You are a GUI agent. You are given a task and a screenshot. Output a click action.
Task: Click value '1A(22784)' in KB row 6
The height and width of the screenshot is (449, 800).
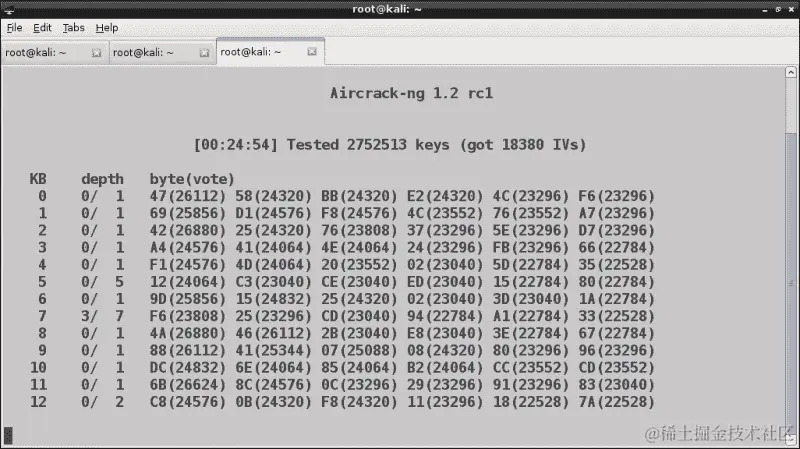click(616, 299)
